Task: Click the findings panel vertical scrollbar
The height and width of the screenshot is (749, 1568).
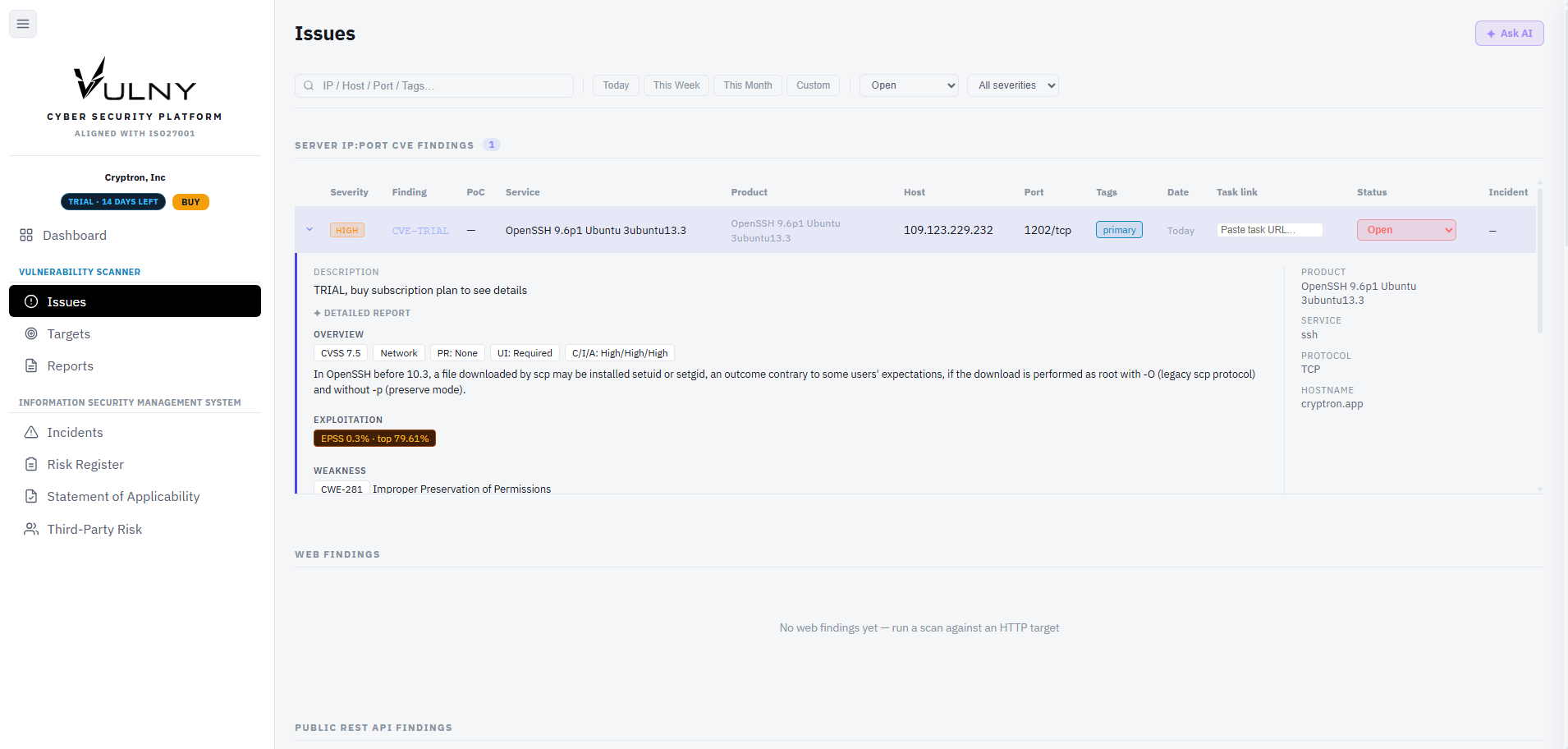Action: (x=1540, y=260)
